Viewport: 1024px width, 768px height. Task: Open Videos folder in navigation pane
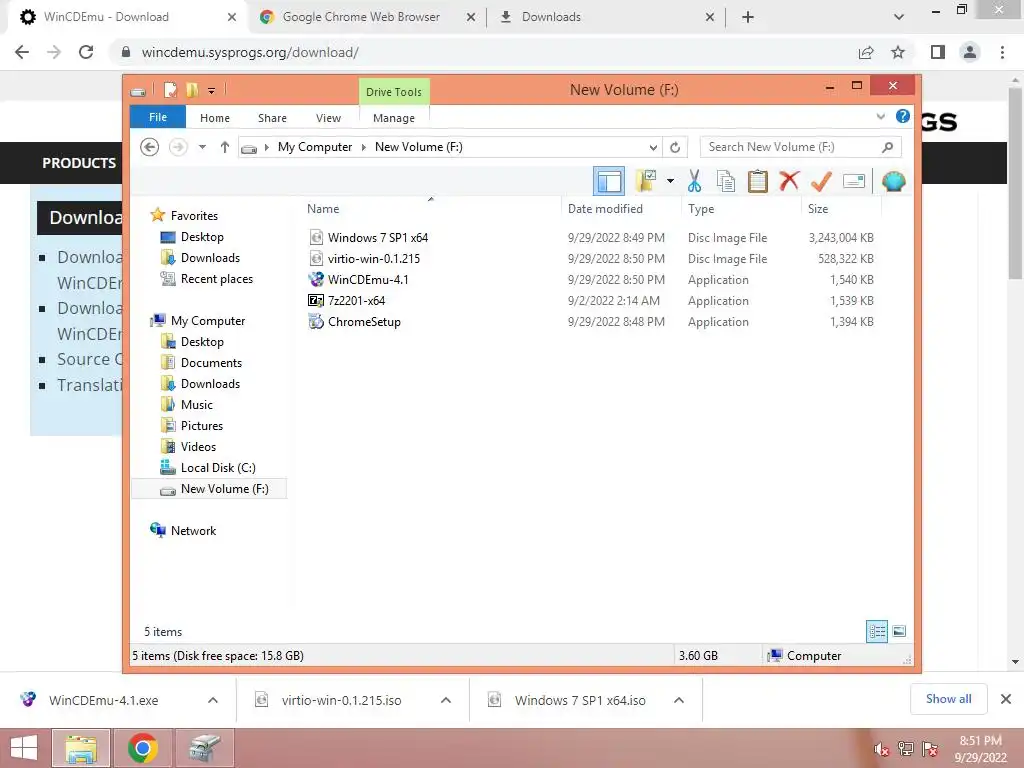(x=198, y=446)
